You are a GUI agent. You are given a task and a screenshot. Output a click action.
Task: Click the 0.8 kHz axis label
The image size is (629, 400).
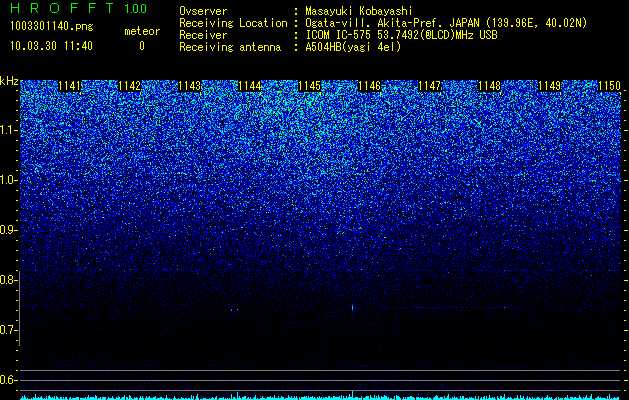tap(9, 280)
